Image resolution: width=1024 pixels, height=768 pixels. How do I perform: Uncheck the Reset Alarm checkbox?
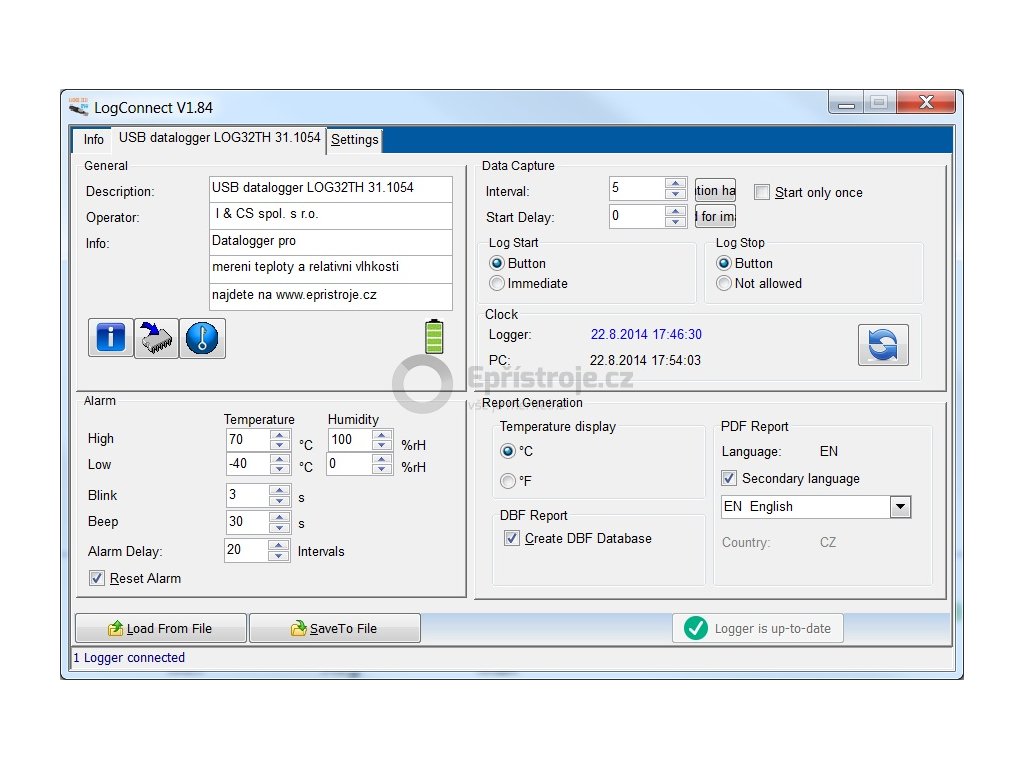pyautogui.click(x=97, y=578)
